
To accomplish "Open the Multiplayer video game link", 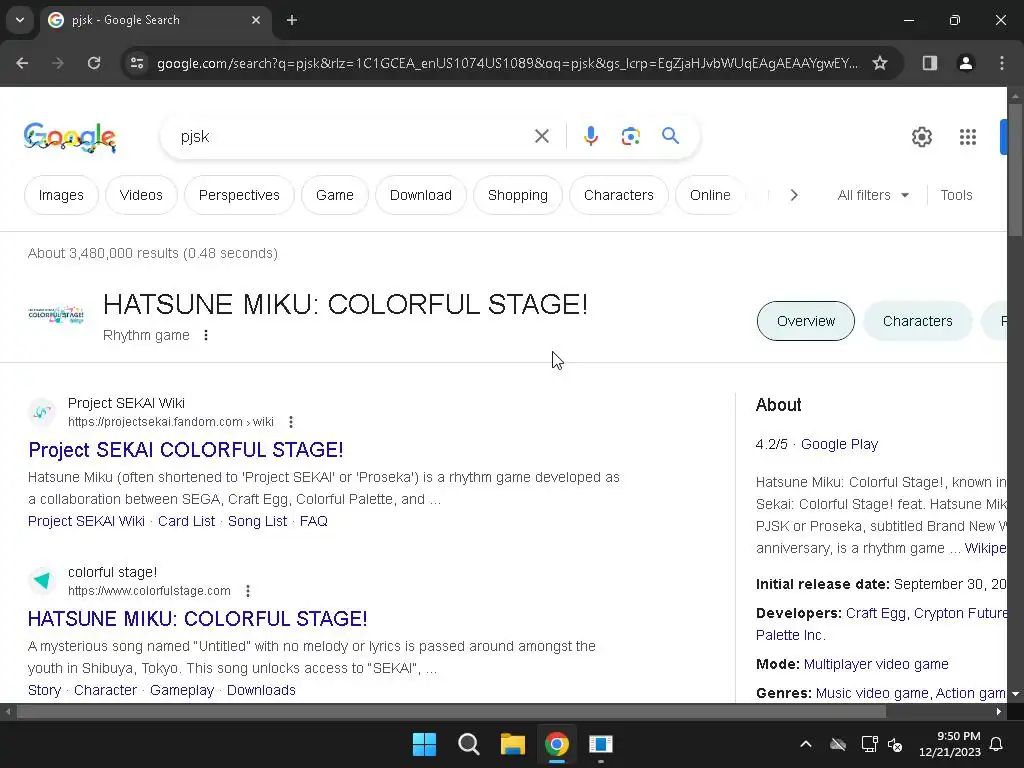I will pyautogui.click(x=876, y=664).
